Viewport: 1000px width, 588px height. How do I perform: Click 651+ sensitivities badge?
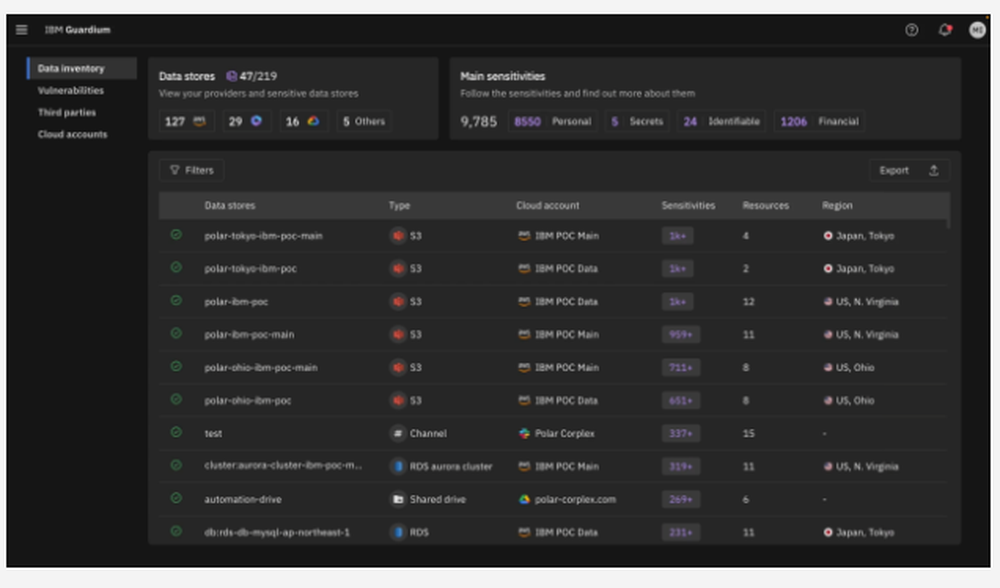680,401
